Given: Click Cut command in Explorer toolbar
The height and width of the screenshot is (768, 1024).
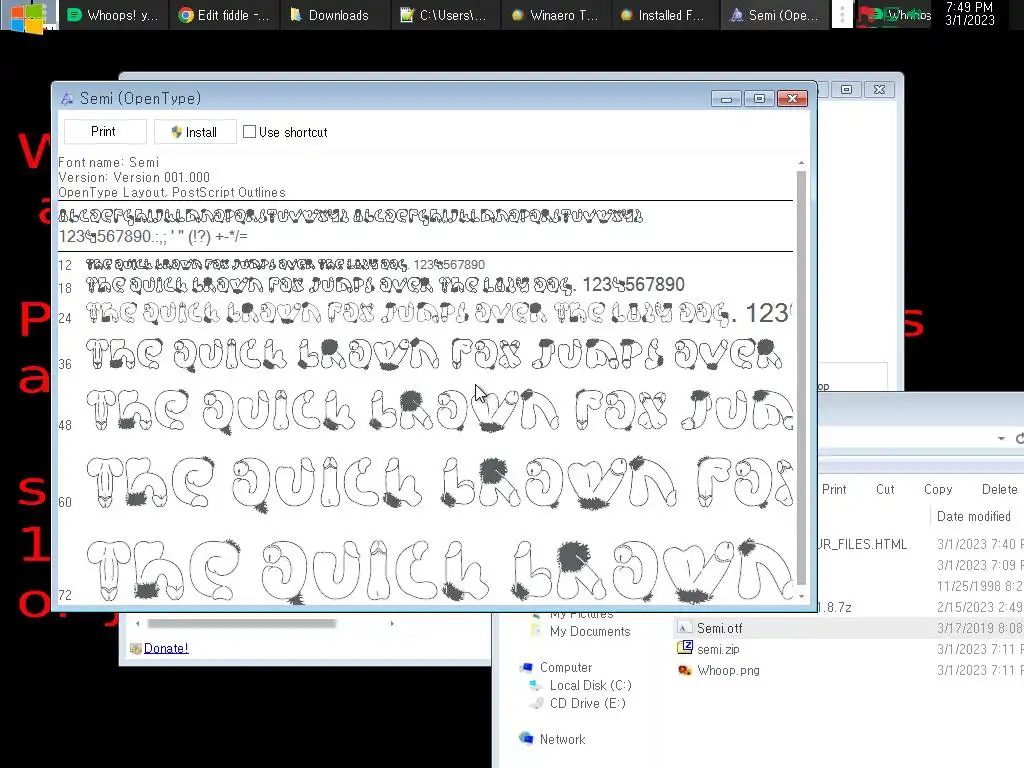Looking at the screenshot, I should click(x=885, y=489).
